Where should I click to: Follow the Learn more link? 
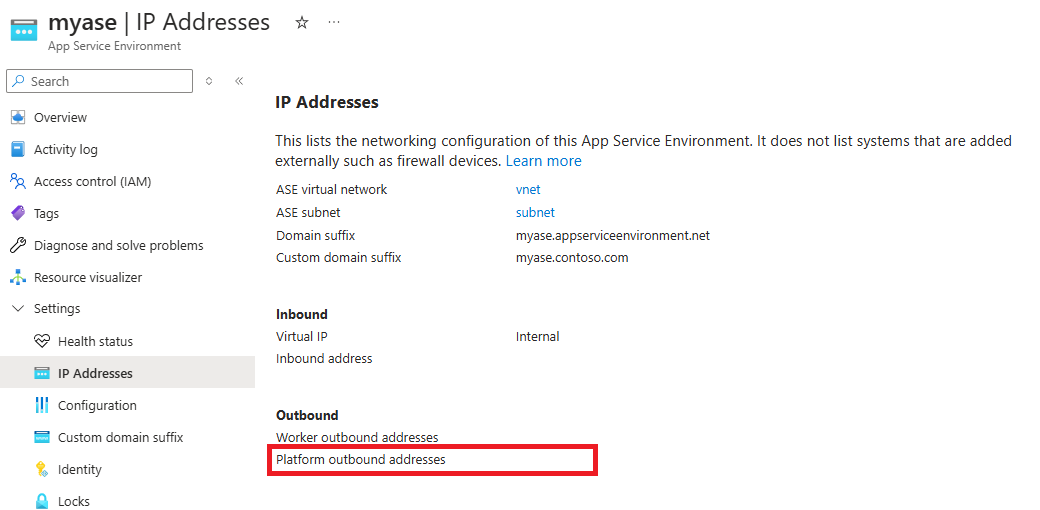(543, 161)
